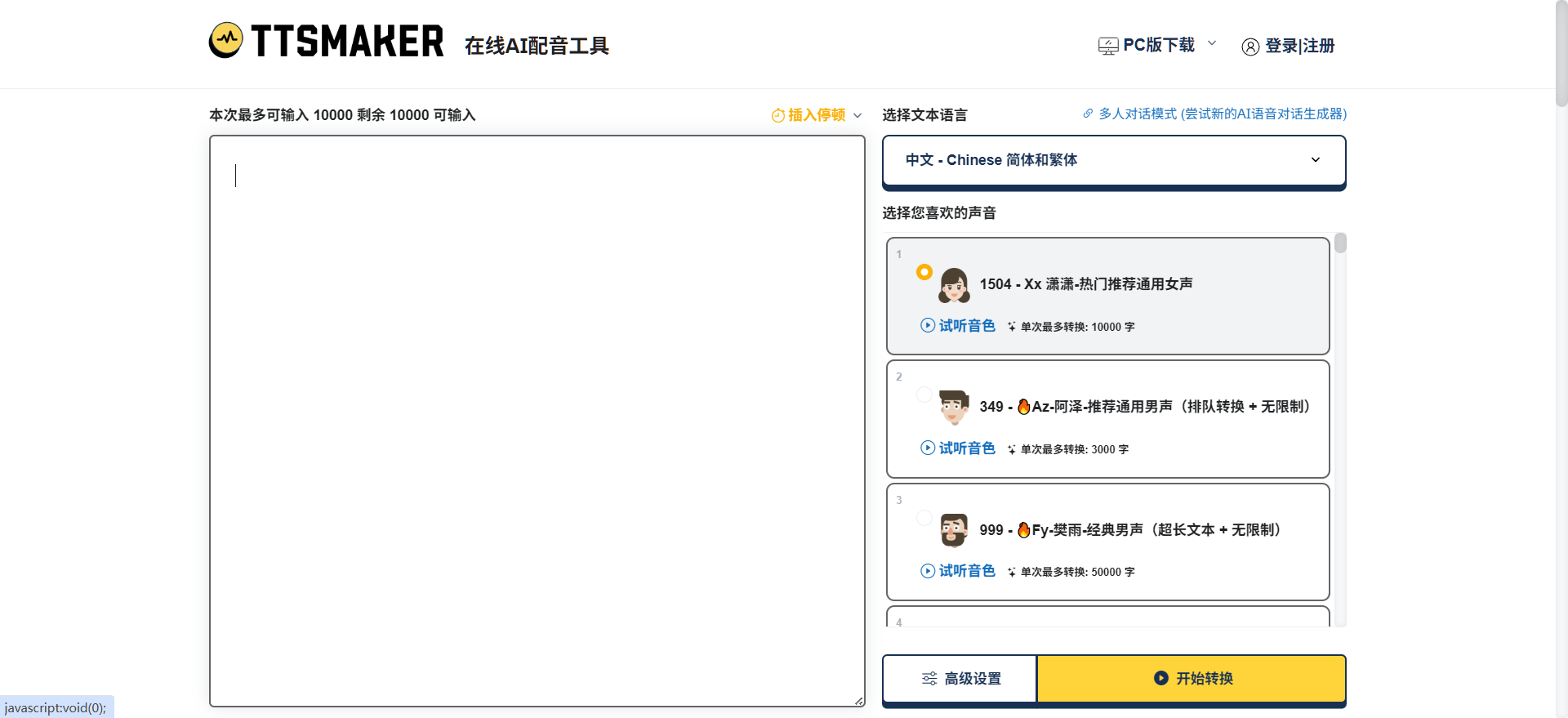Select the 1504 Xx 潇潇 voice radio button
The height and width of the screenshot is (718, 1568).
click(924, 272)
